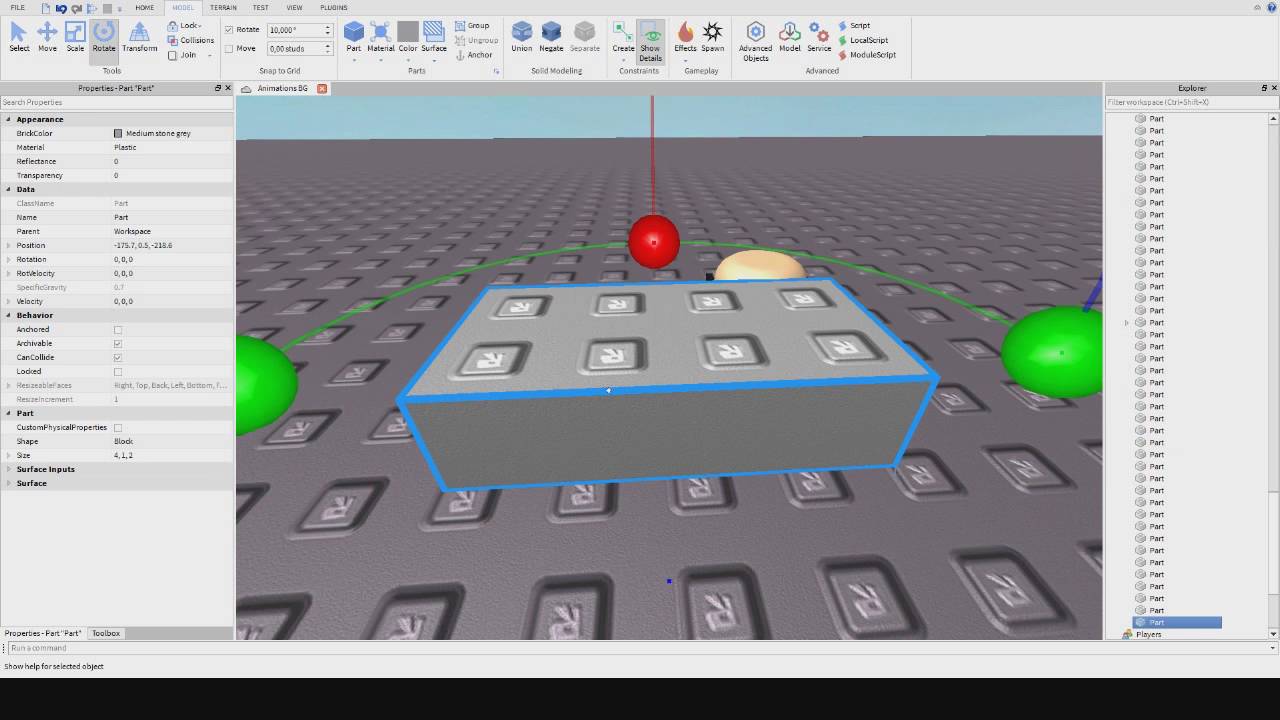Expand the Surface section
The width and height of the screenshot is (1280, 720).
pos(9,483)
